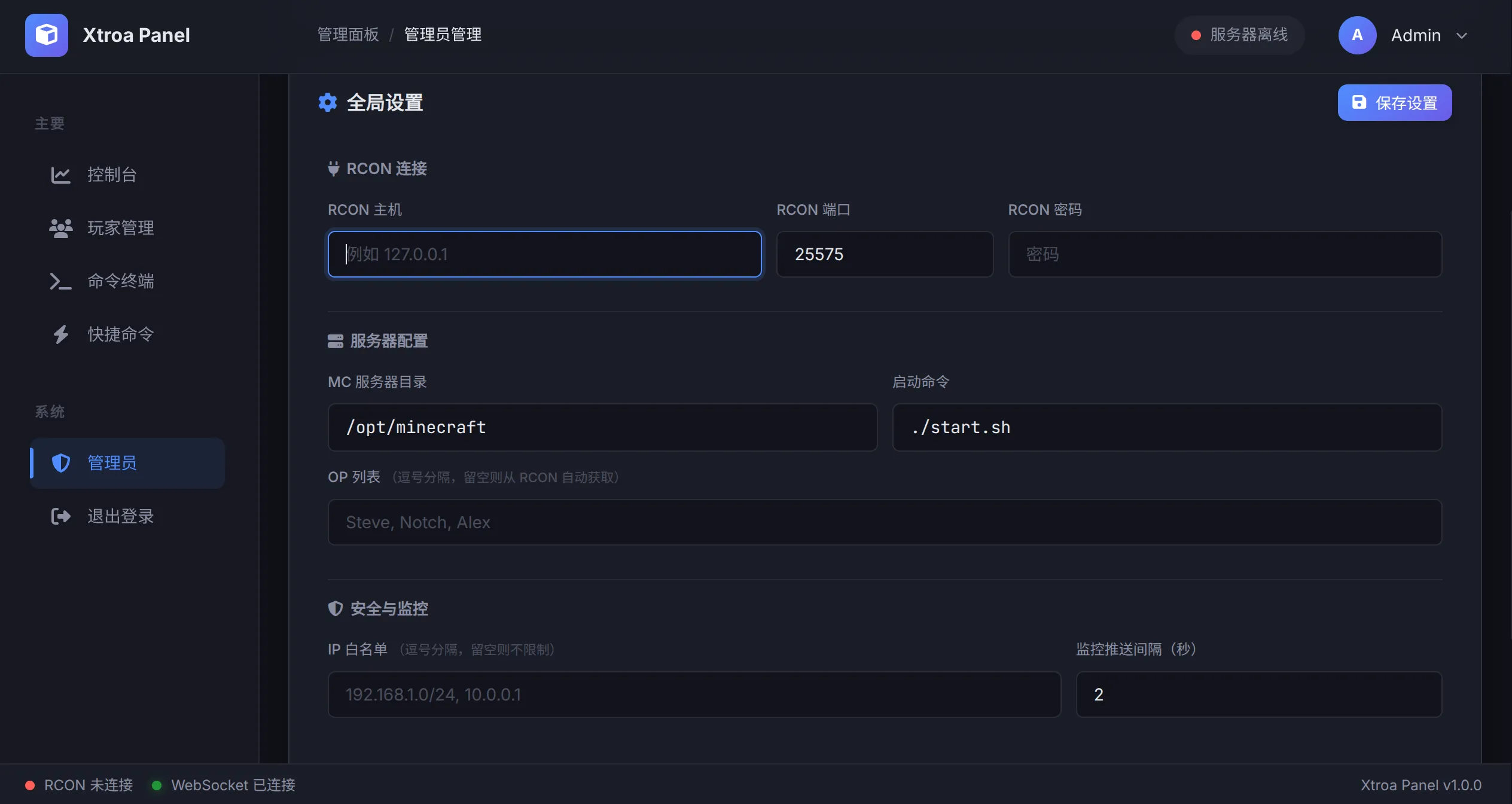Screen dimensions: 1512x804
Task: Click the purple Admin avatar circle
Action: pos(1357,35)
